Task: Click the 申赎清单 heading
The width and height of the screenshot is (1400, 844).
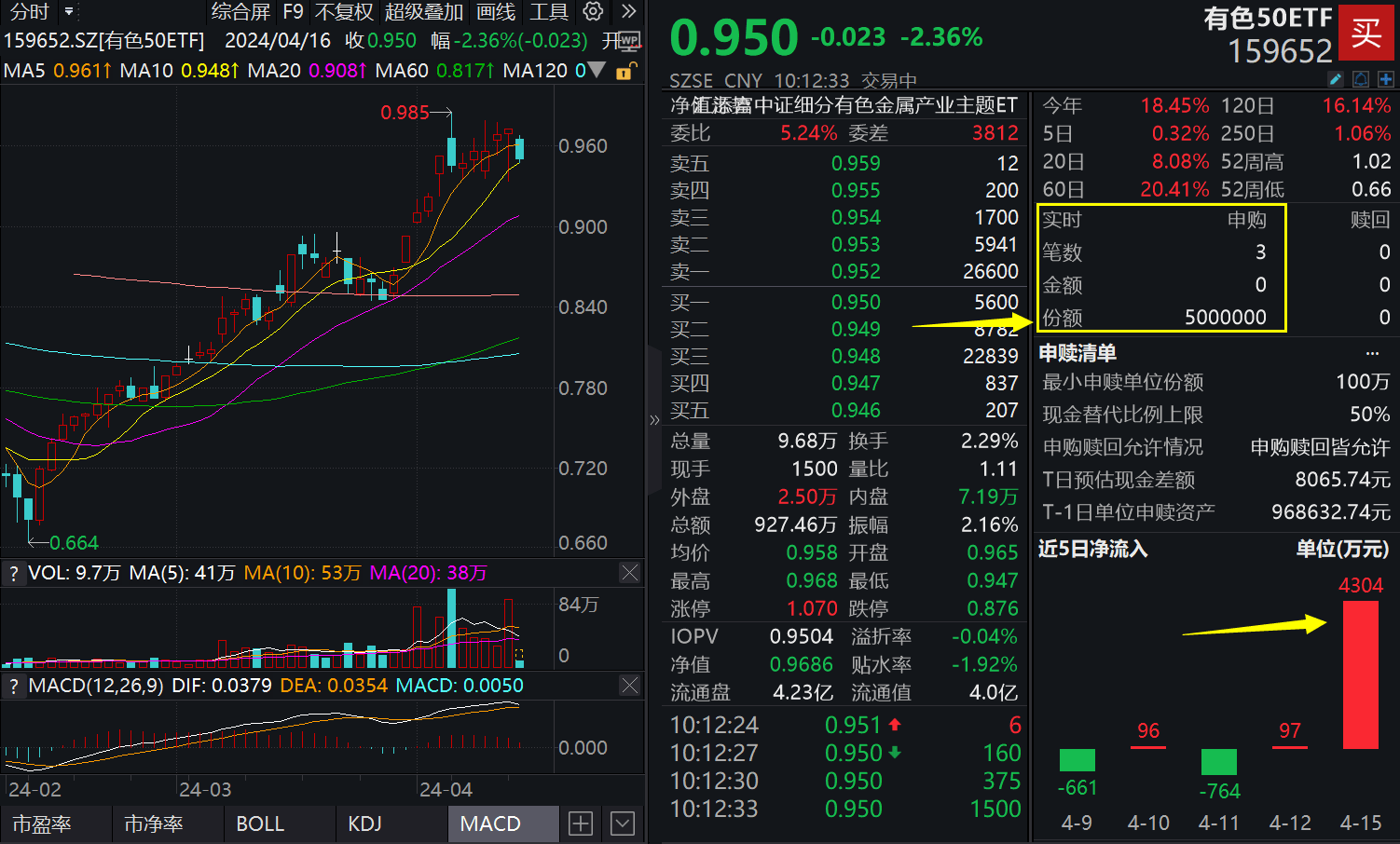Action: [x=1077, y=353]
